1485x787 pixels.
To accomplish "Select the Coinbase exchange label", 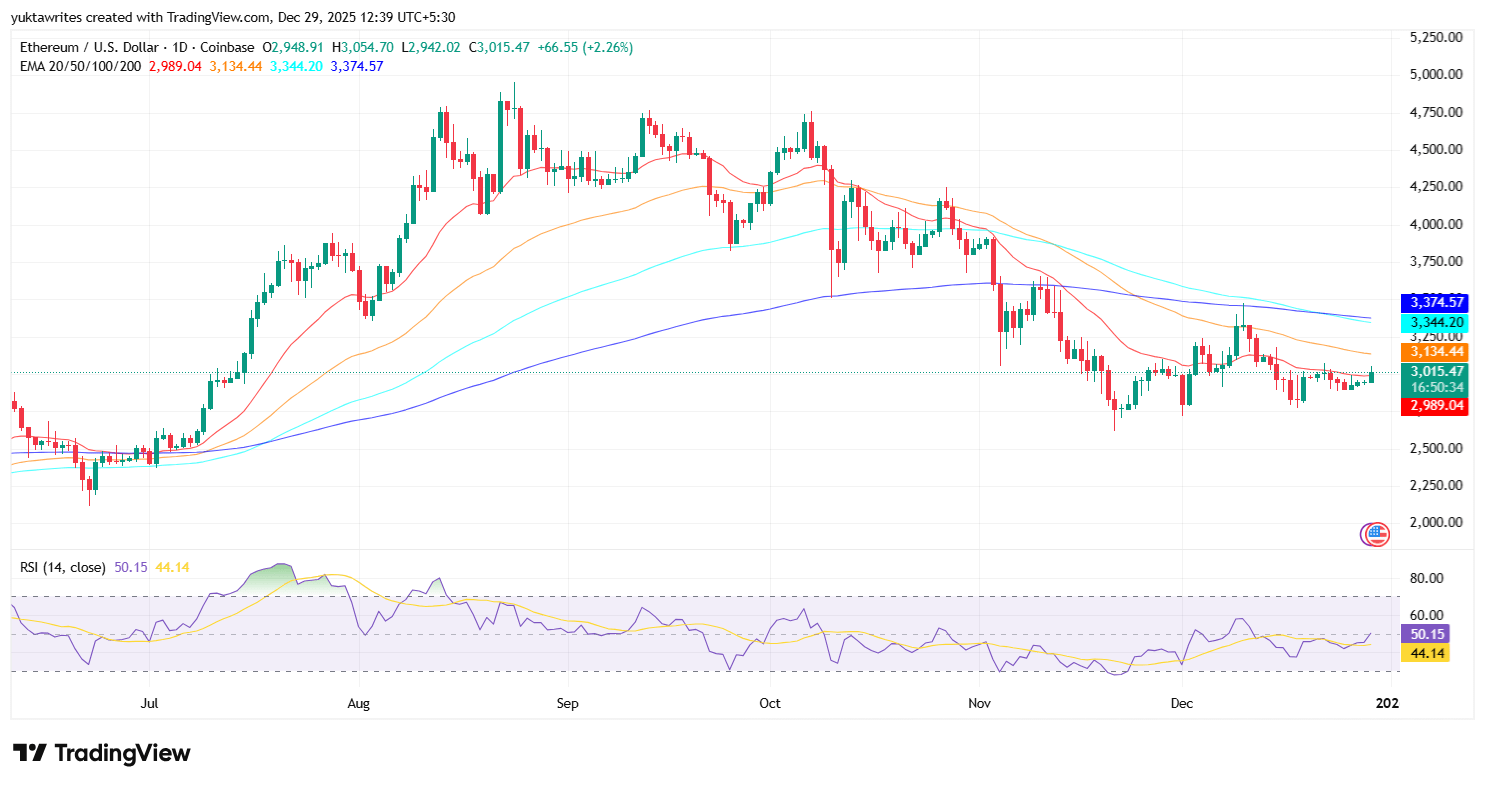I will tap(229, 47).
